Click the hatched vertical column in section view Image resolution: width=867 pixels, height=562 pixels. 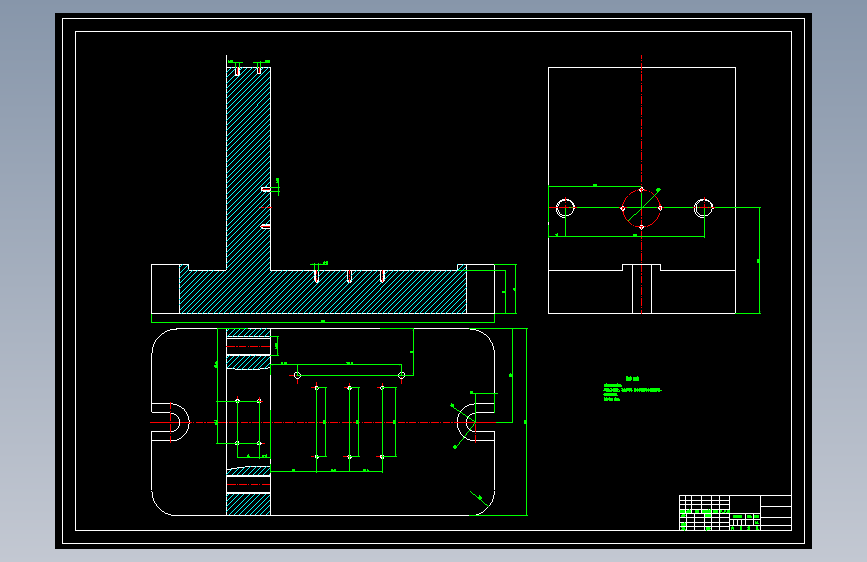tap(248, 169)
